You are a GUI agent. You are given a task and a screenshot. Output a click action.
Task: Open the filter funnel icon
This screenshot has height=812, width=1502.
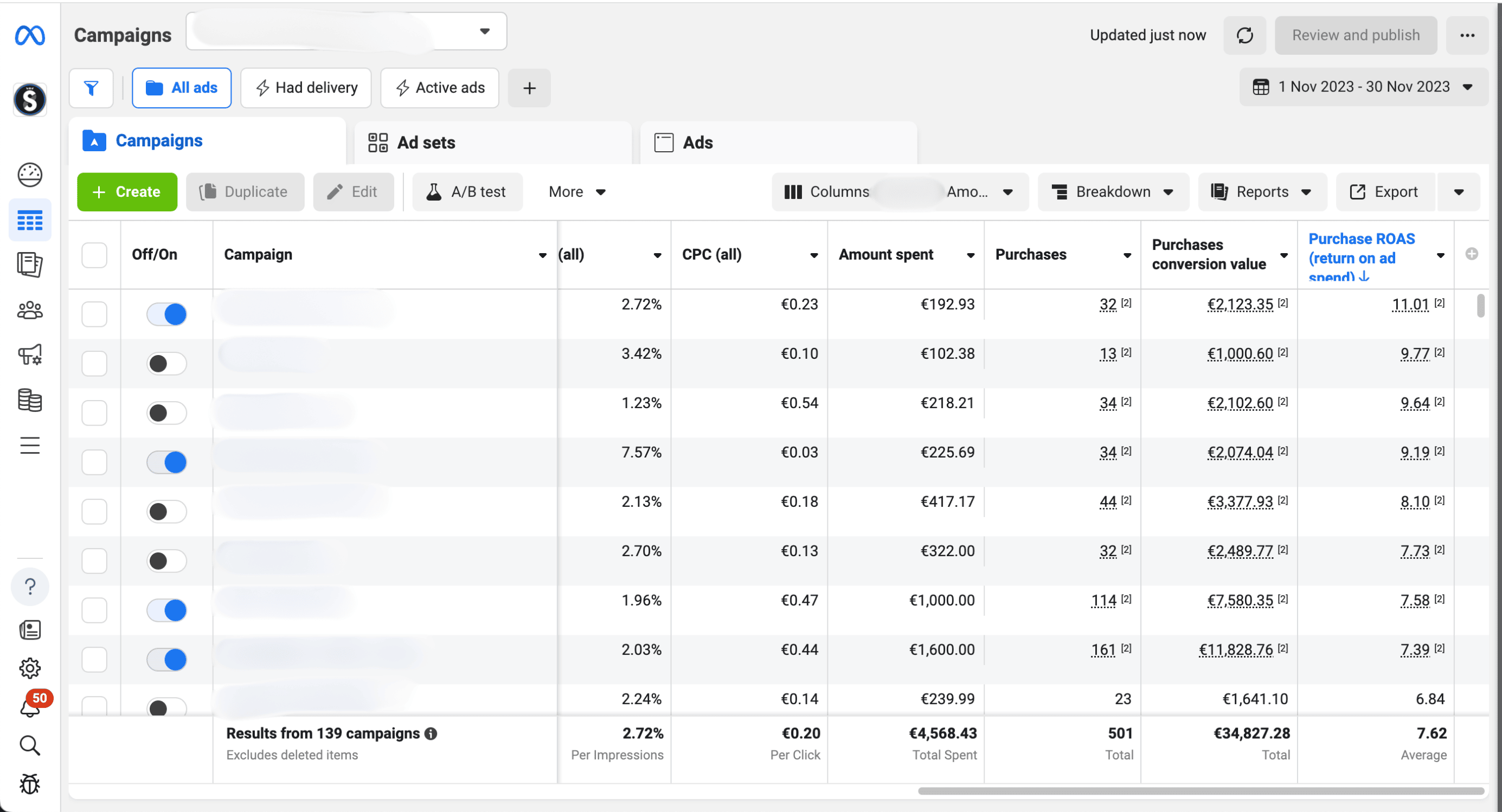tap(91, 88)
